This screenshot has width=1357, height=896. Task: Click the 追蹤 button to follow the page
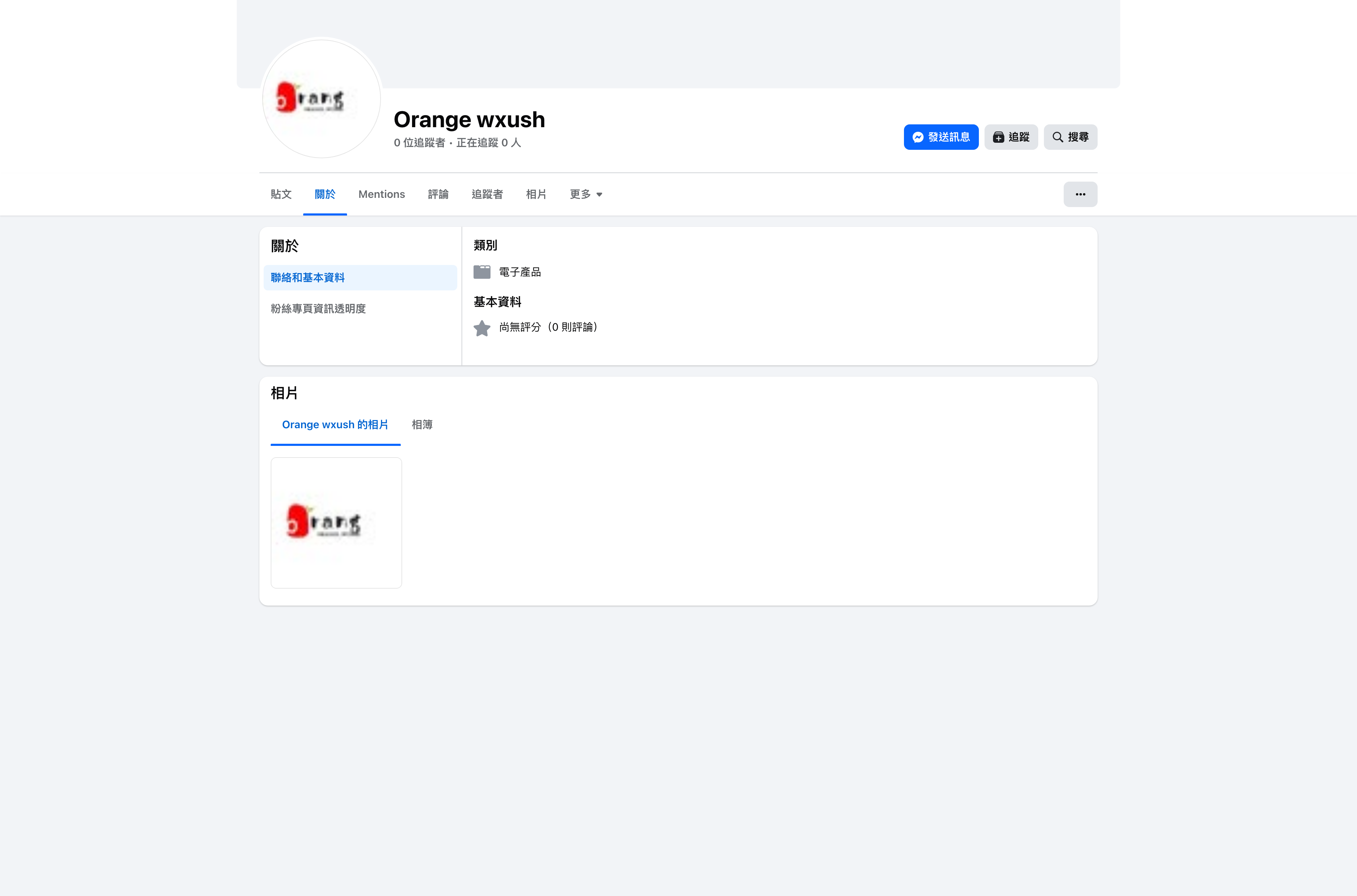[1011, 137]
